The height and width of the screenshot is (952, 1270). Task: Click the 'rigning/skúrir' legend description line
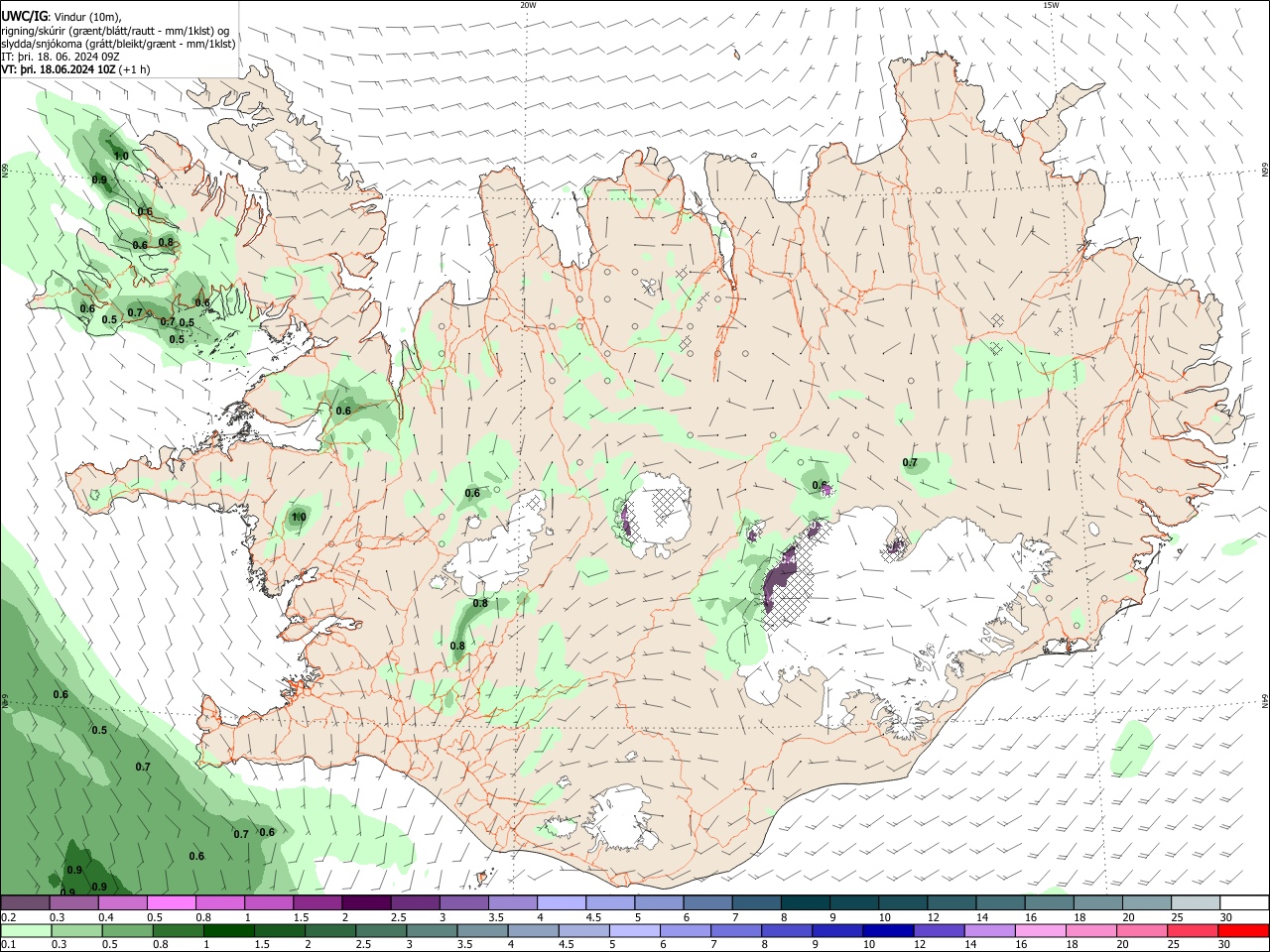pyautogui.click(x=115, y=30)
